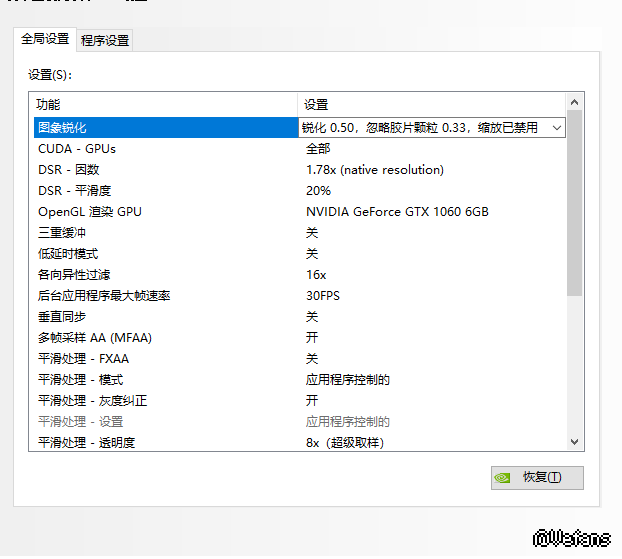The width and height of the screenshot is (622, 559).
Task: Click 开 value for 多帧采样 AA
Action: (312, 338)
